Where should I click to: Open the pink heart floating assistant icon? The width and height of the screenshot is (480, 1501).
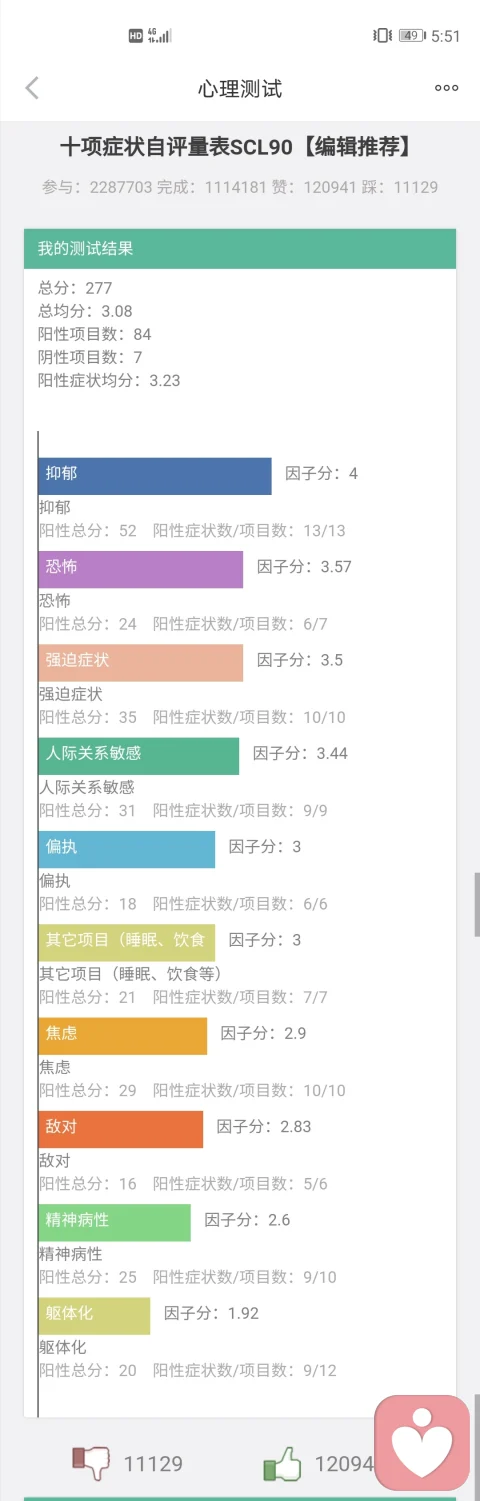pyautogui.click(x=422, y=1443)
